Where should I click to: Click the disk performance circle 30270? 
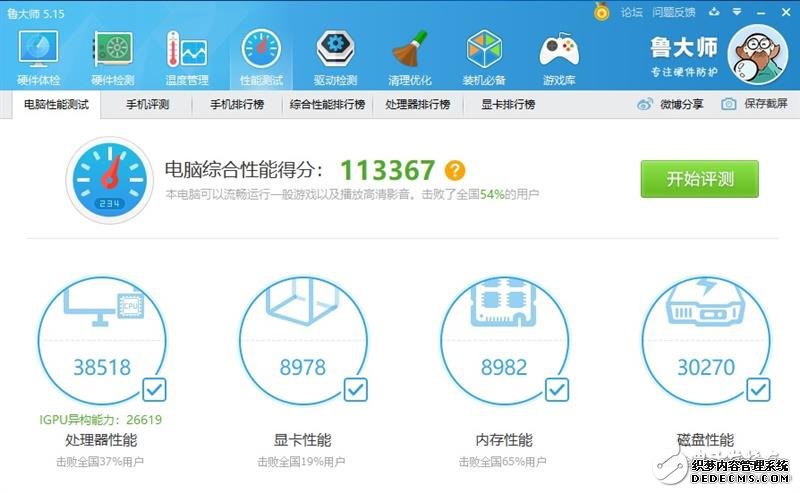(706, 341)
